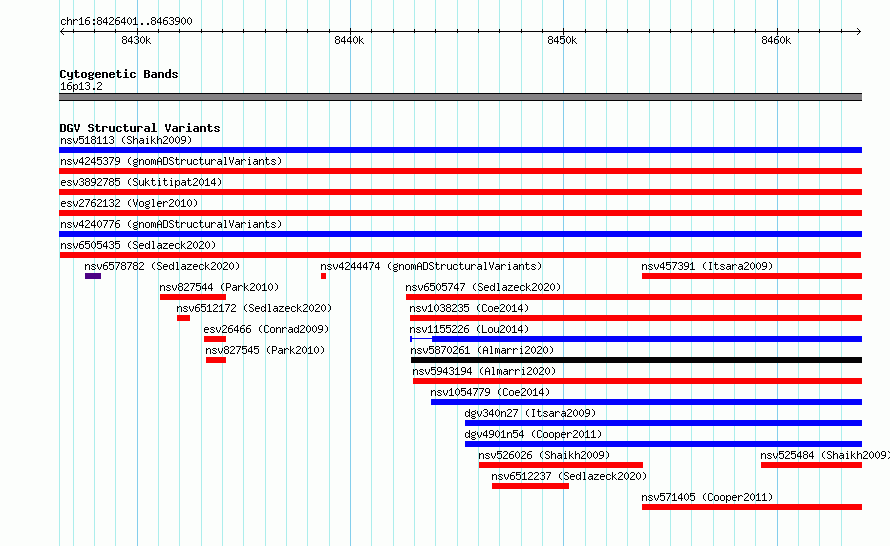The height and width of the screenshot is (546, 890).
Task: Open nsv6512172 (Sedlazeck2020) label
Action: coord(254,308)
